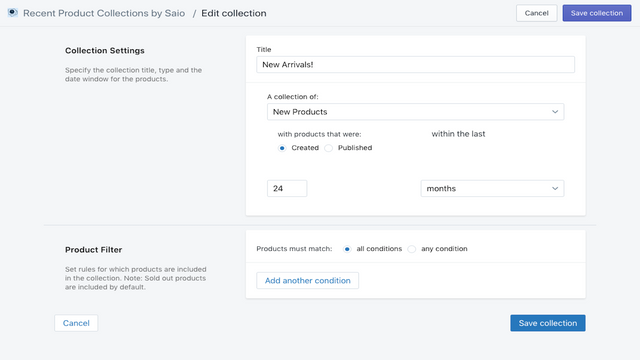Click the top Save collection button
The image size is (640, 360).
tap(597, 13)
